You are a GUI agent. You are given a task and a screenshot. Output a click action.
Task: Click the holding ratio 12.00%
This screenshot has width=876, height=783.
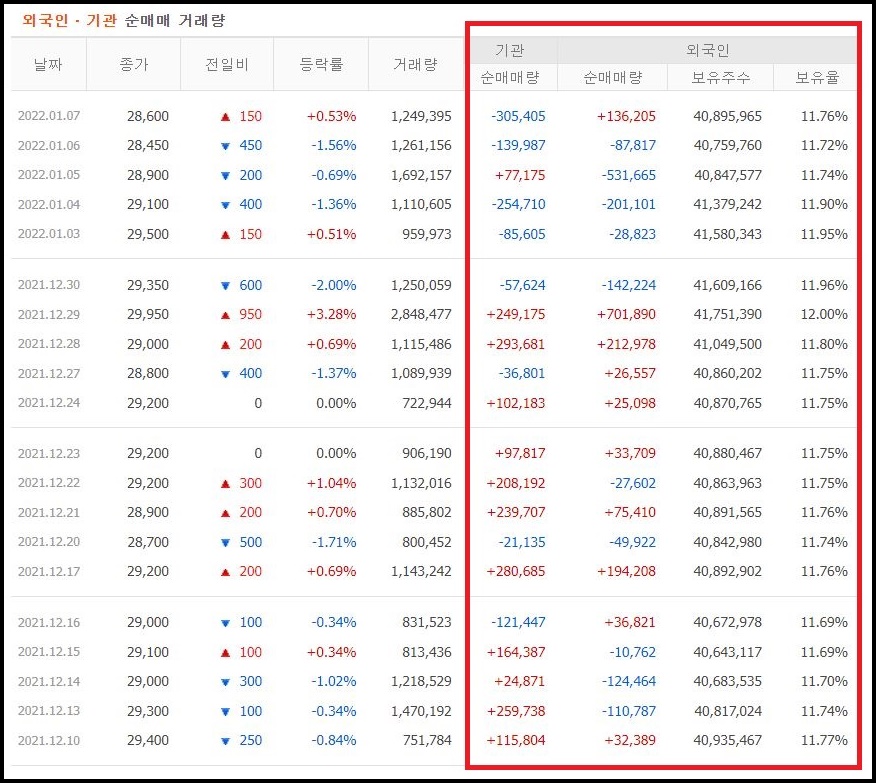click(x=824, y=314)
